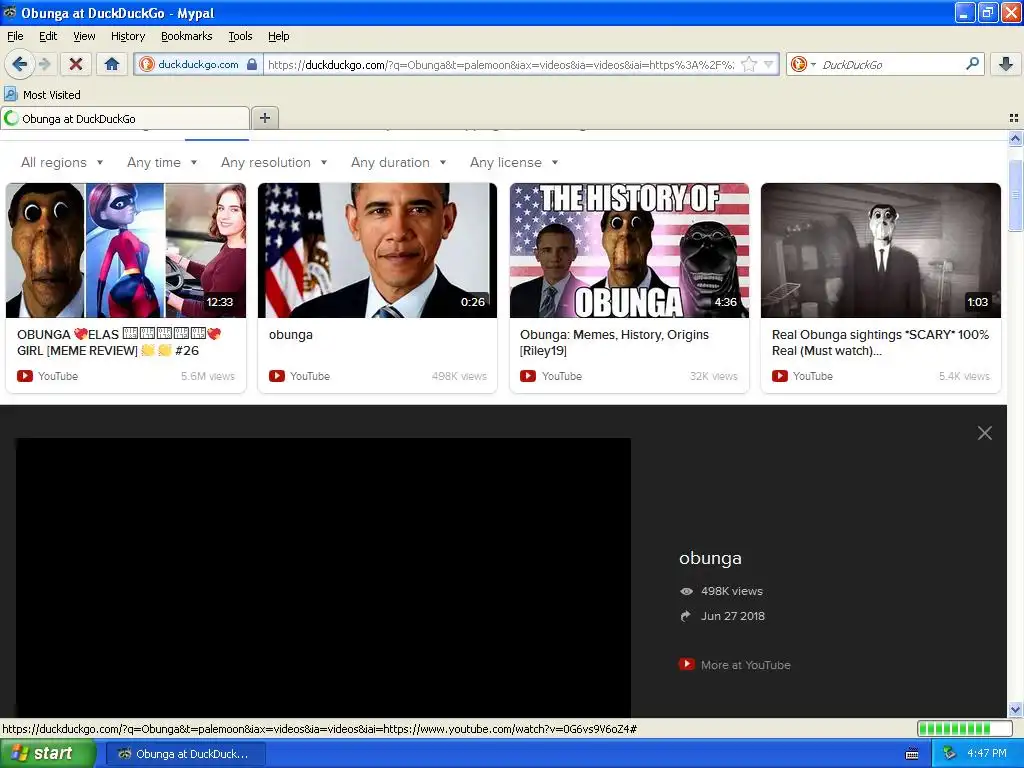This screenshot has width=1024, height=768.
Task: Expand the Any resolution filter
Action: point(274,163)
